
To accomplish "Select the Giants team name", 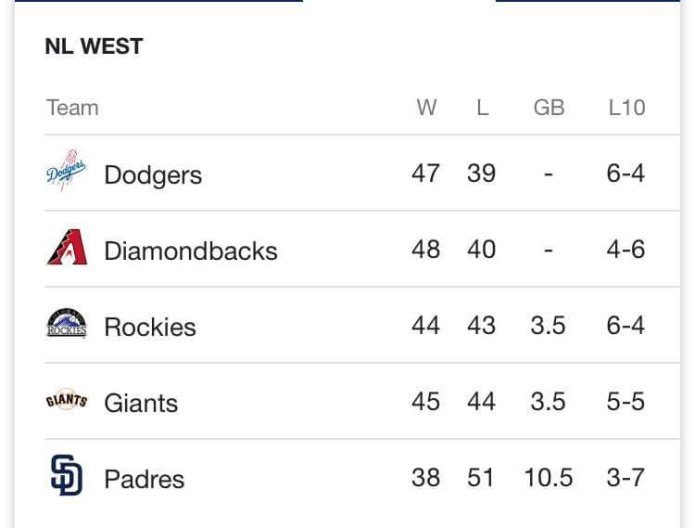I will (x=141, y=403).
